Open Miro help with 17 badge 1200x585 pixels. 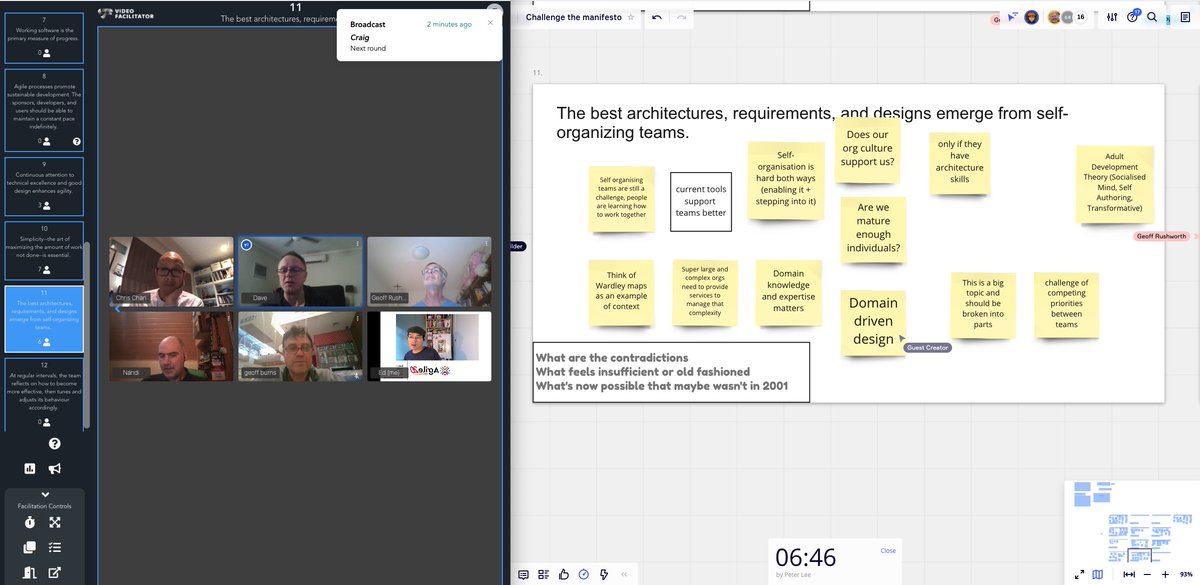coord(1133,17)
